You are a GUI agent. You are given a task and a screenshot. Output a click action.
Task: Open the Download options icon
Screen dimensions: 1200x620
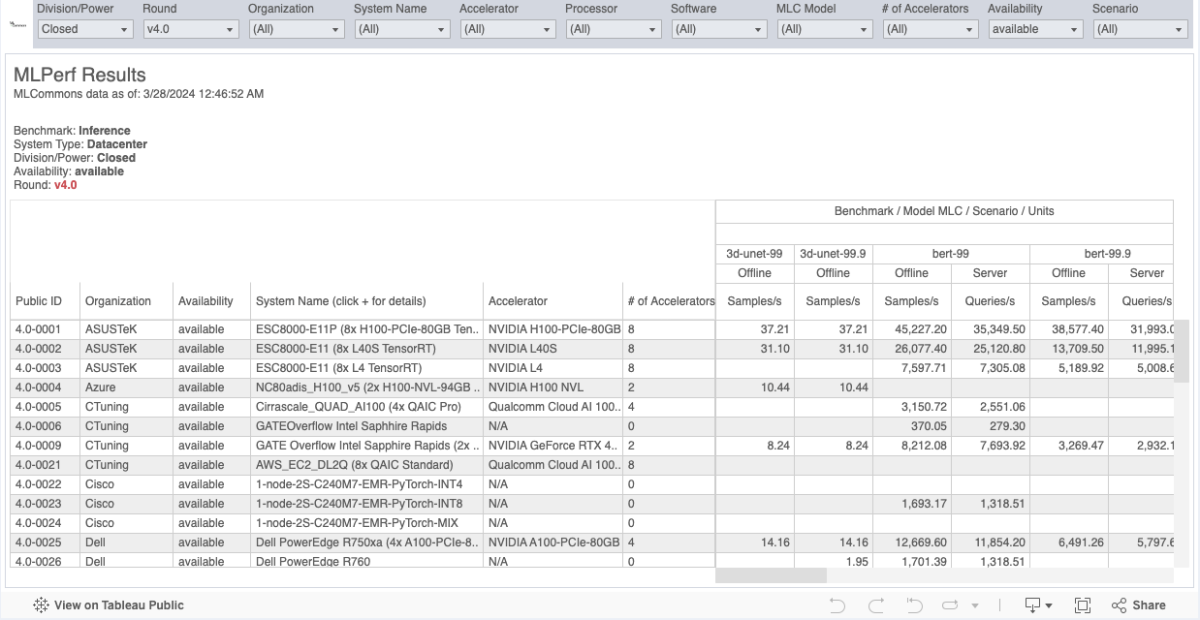click(x=1038, y=605)
